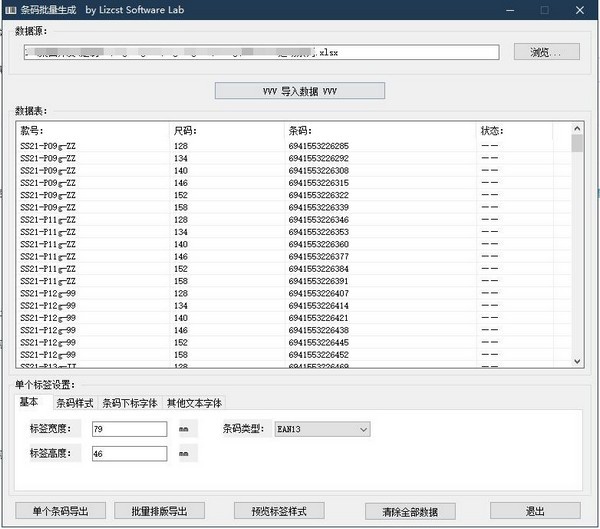Switch to the 条码样式 tab

click(x=75, y=403)
